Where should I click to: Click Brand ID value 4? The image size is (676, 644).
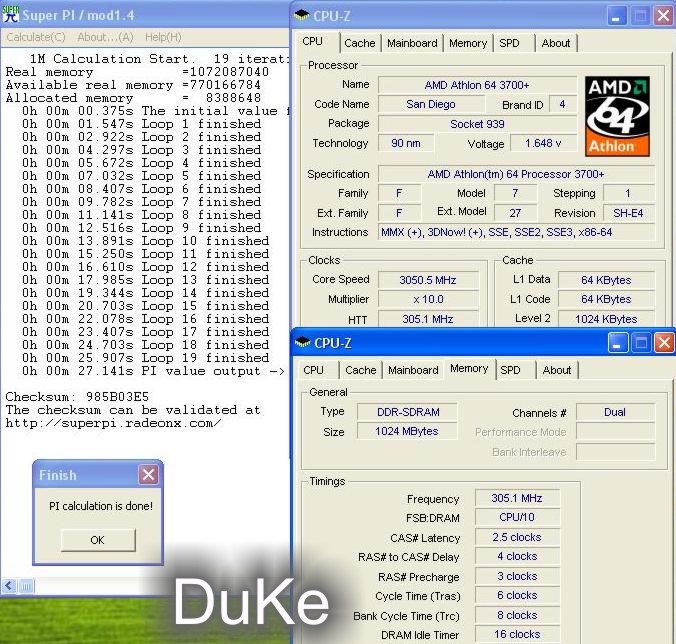point(563,104)
